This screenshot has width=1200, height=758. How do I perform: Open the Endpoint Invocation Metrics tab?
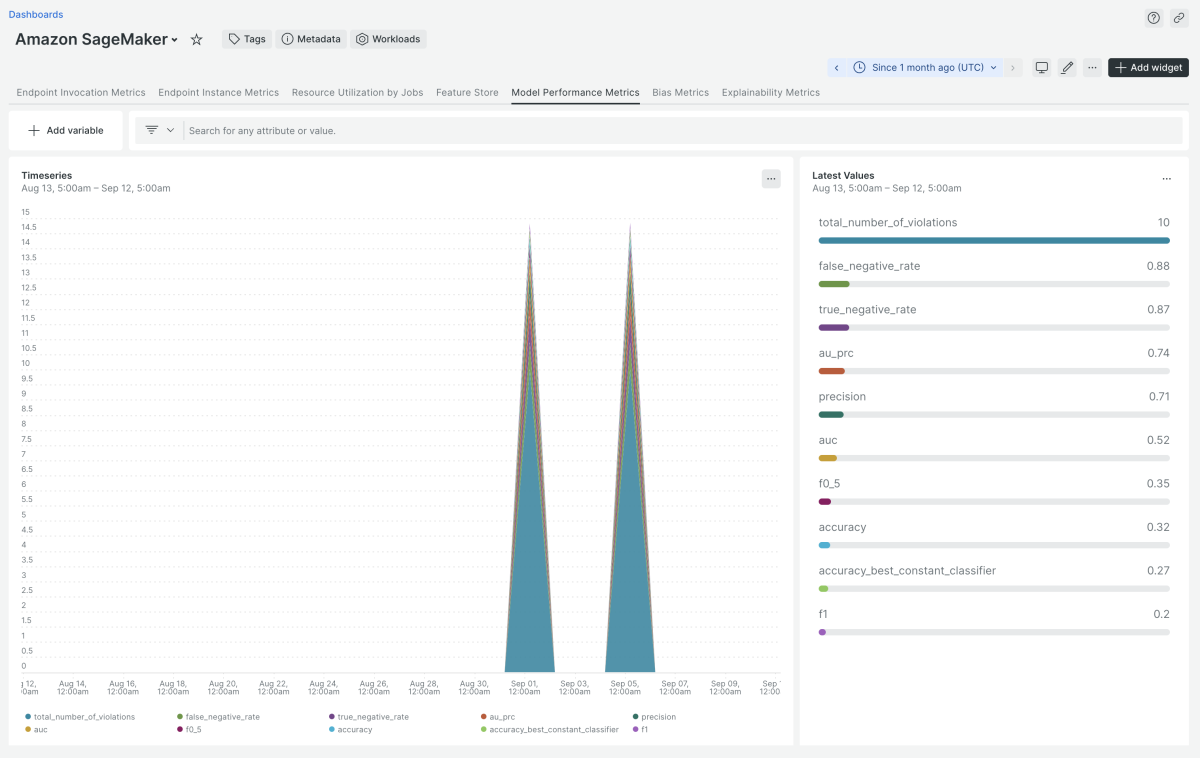tap(81, 93)
